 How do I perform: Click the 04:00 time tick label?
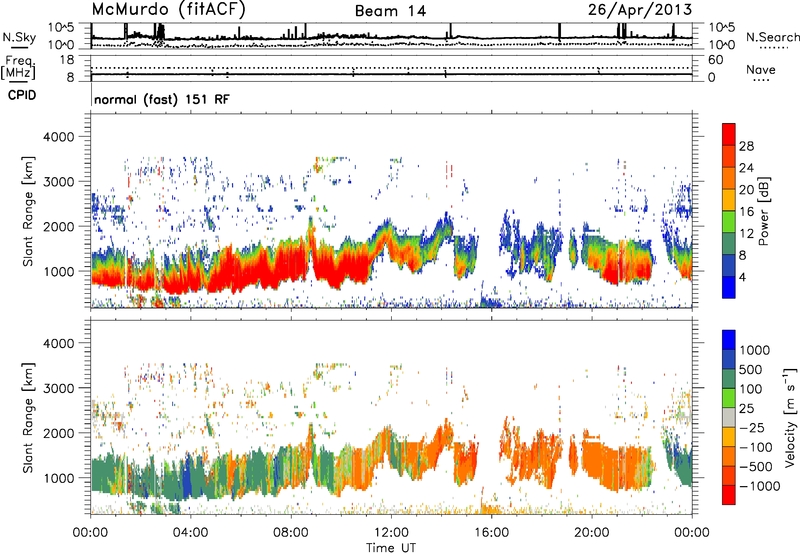pos(190,533)
